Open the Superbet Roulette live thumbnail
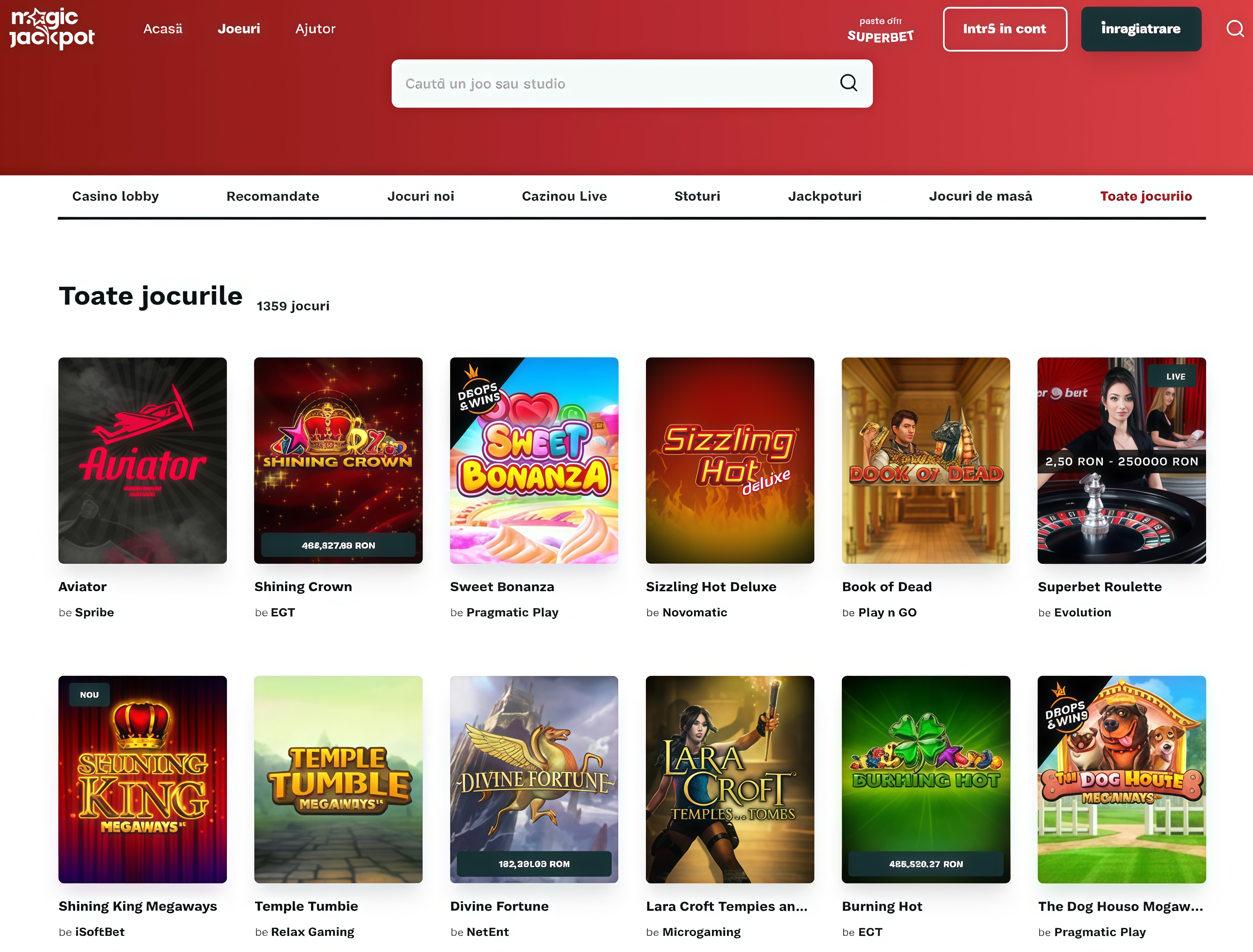 tap(1122, 460)
